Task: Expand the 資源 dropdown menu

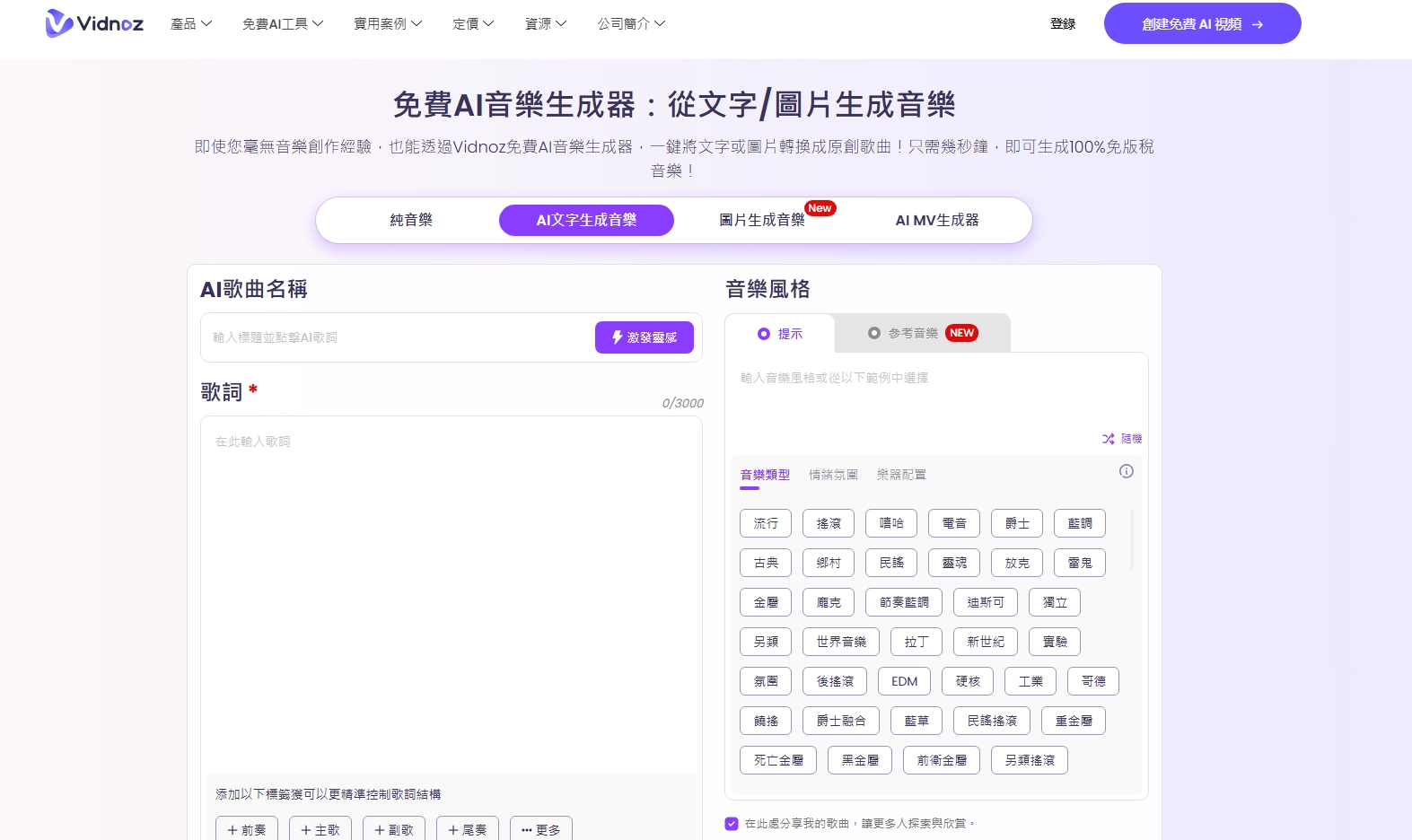Action: point(546,23)
